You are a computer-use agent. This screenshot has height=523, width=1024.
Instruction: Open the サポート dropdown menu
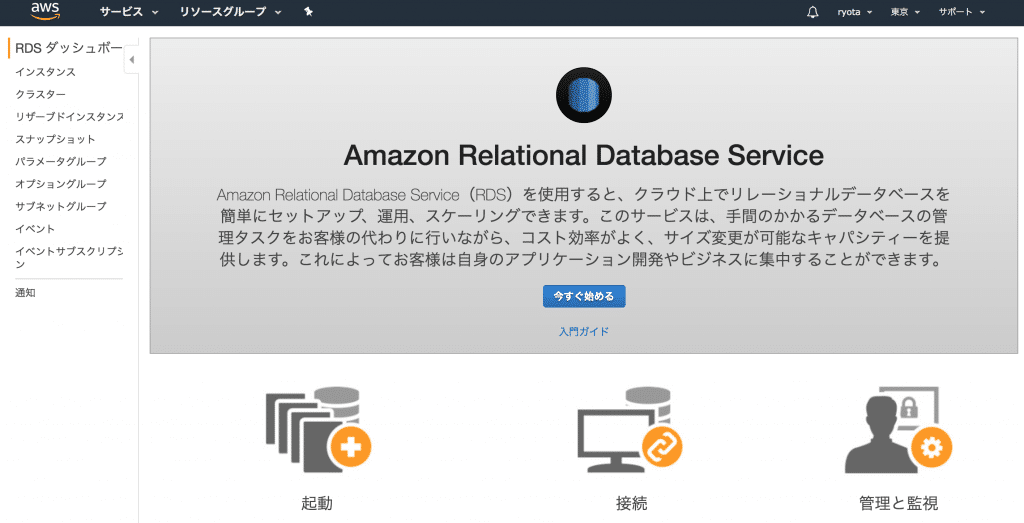click(961, 12)
